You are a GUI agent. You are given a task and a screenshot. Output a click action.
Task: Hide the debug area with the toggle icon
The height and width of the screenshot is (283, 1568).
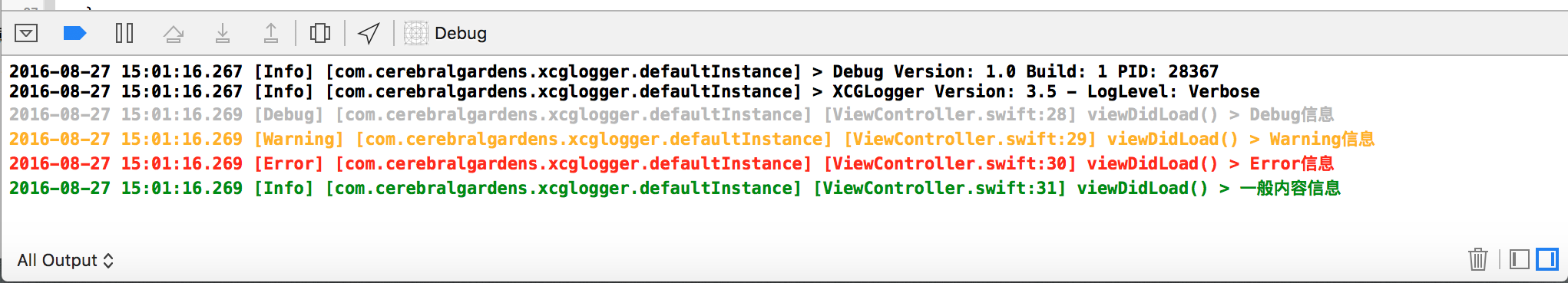click(26, 33)
